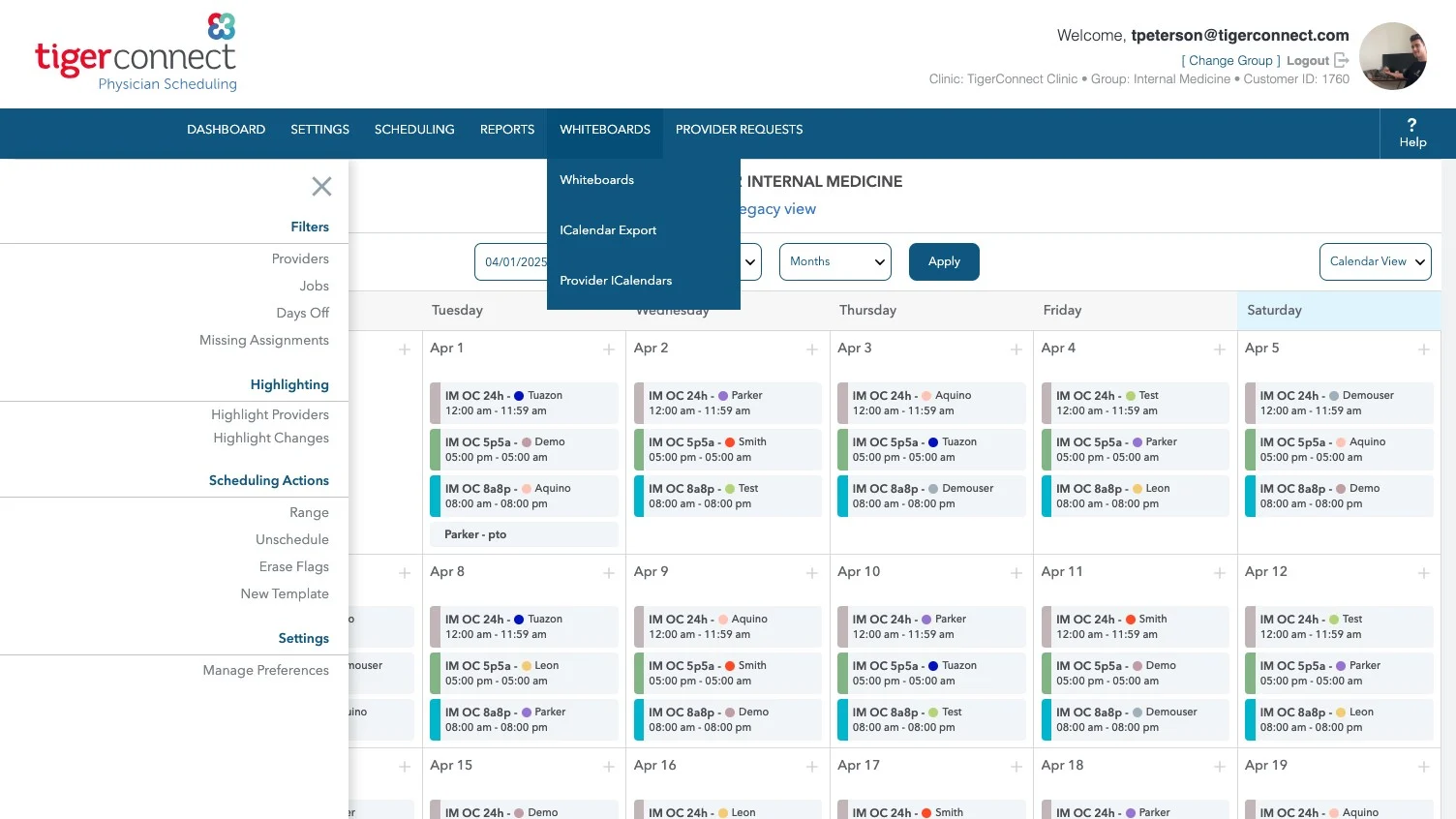
Task: Open the Missing Assignments filter
Action: tap(264, 340)
